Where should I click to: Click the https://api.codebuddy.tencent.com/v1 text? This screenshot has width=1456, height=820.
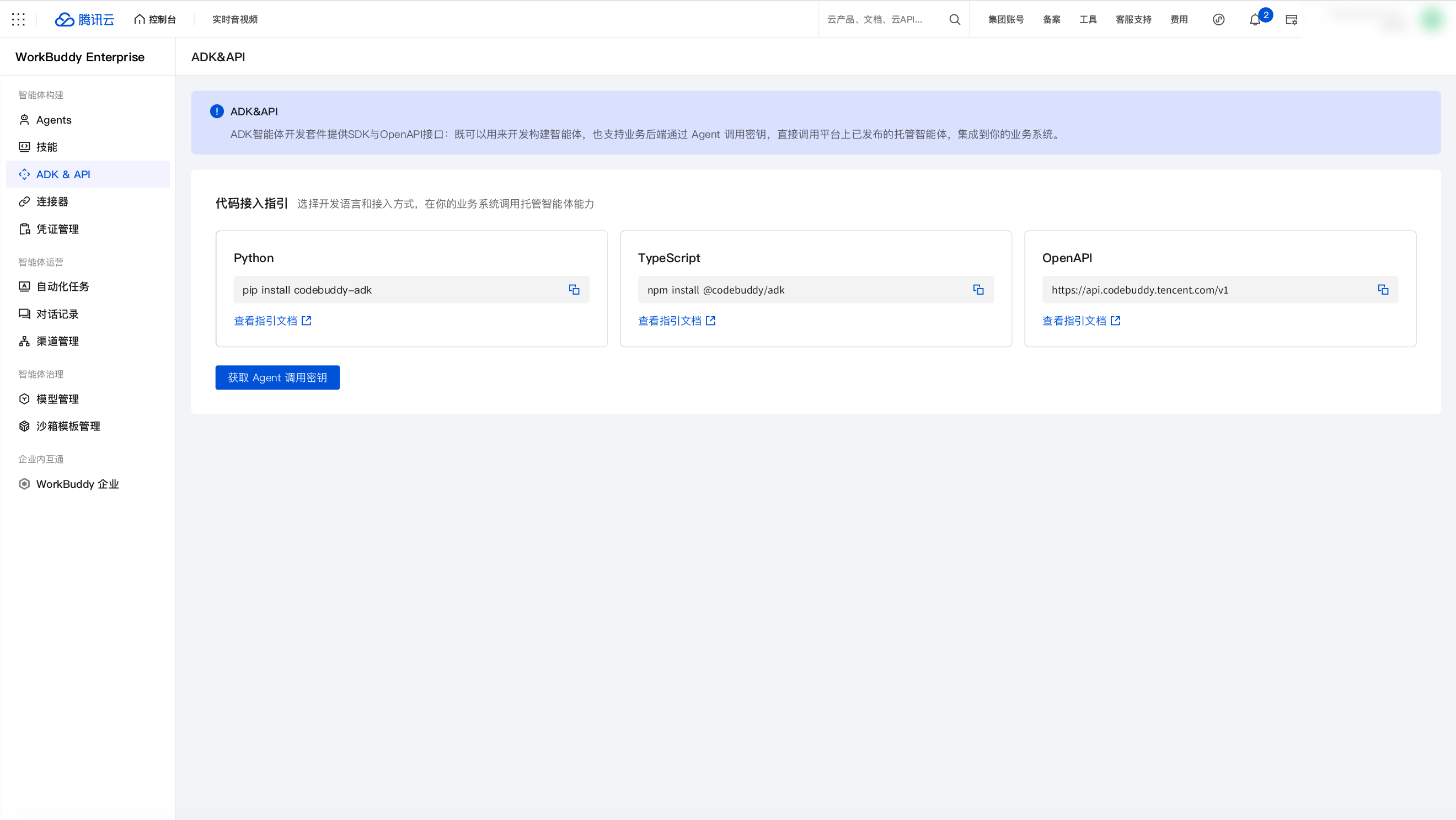pyautogui.click(x=1139, y=290)
